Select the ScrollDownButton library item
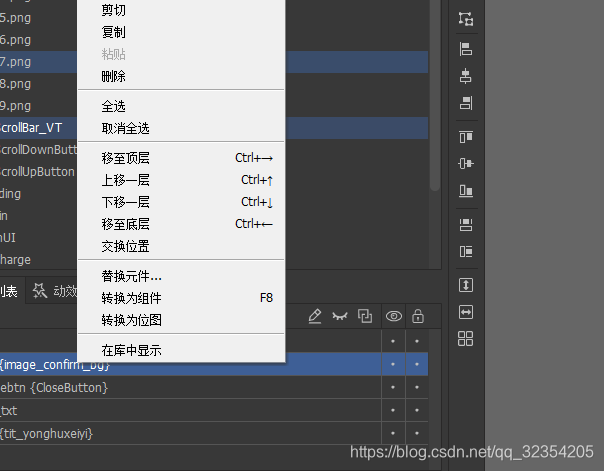The height and width of the screenshot is (471, 604). coord(39,149)
